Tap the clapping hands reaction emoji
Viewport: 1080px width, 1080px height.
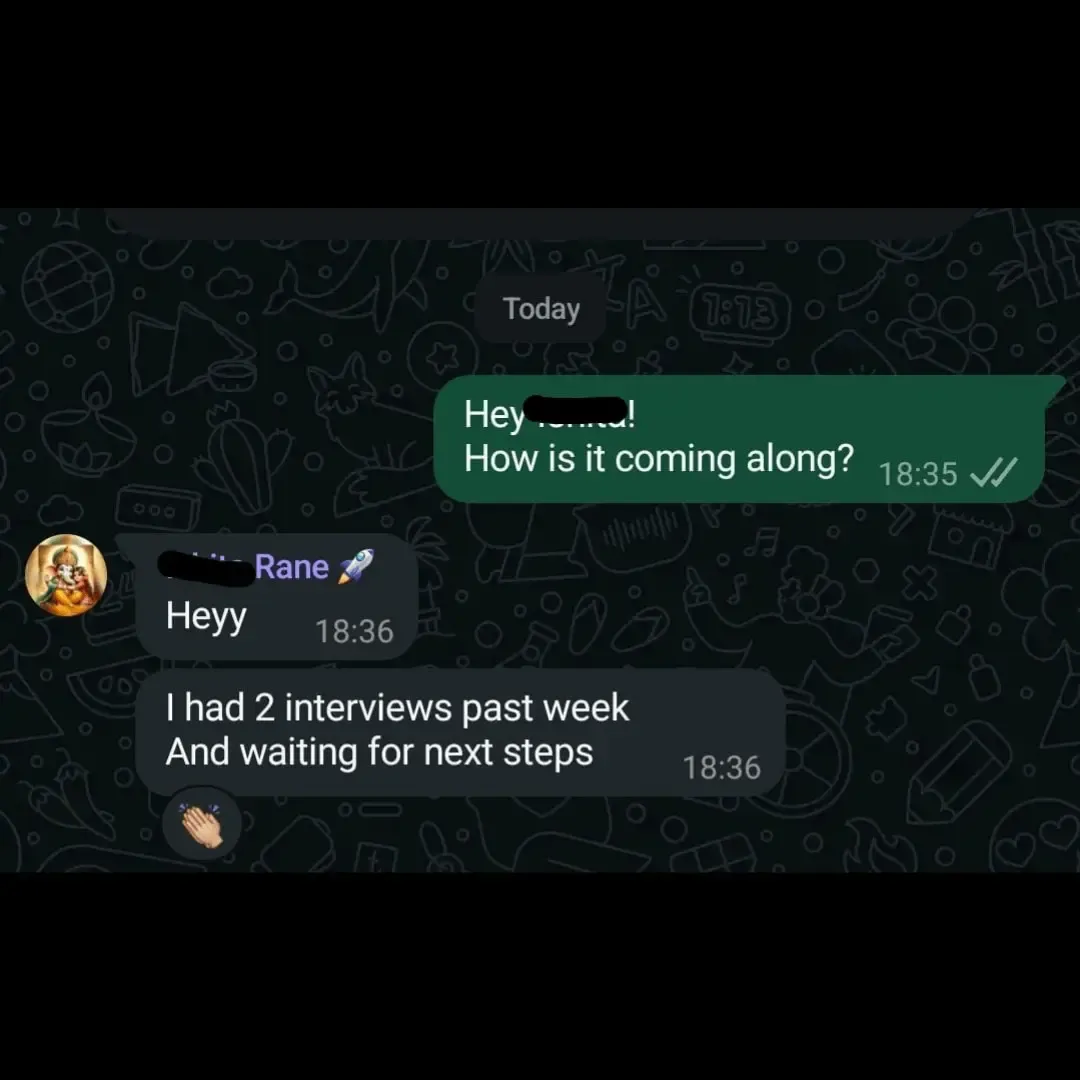click(202, 824)
